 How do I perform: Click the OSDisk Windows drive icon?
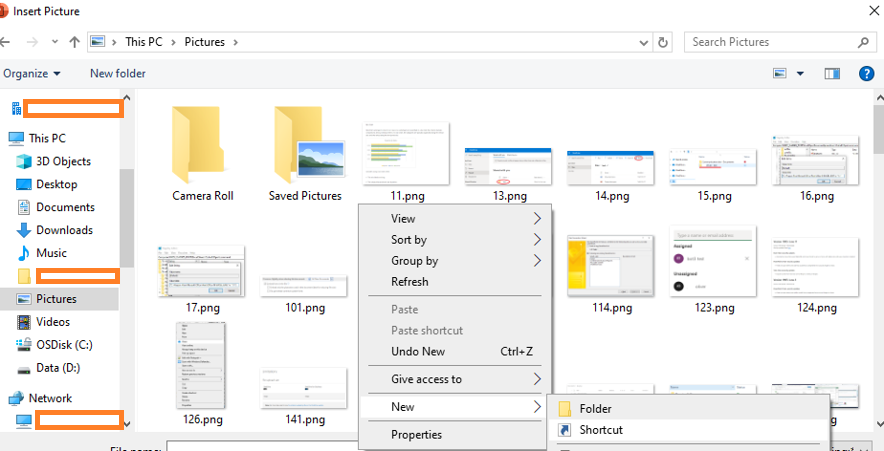pos(24,344)
